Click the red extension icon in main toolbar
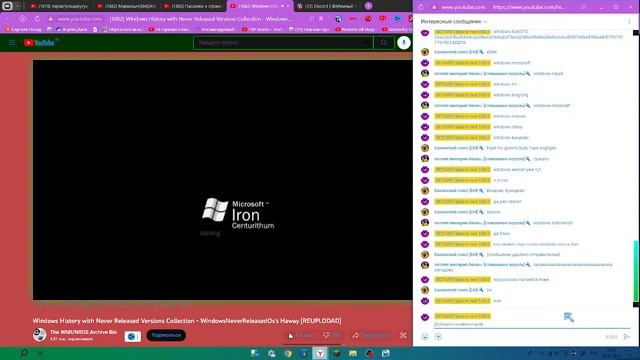 [x=368, y=19]
